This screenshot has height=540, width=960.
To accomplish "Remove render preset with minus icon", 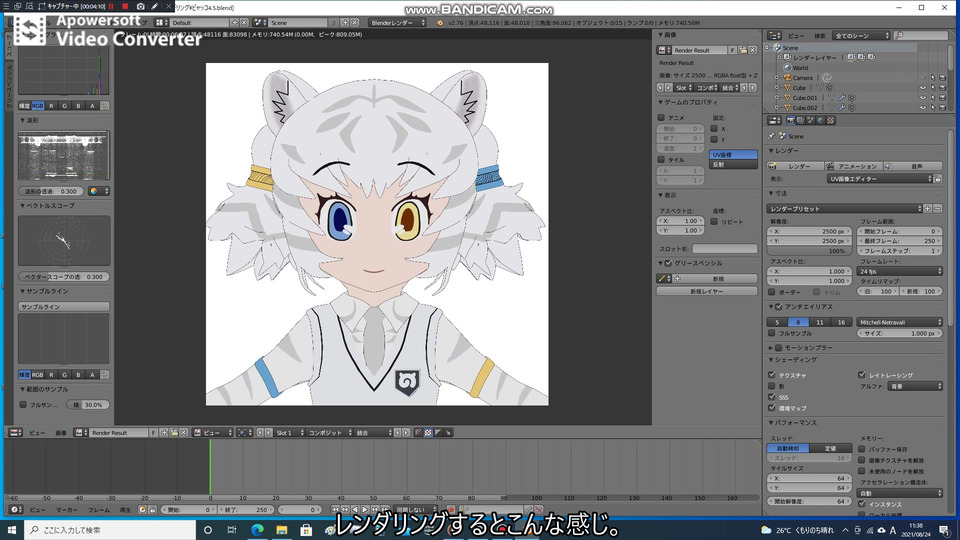I will point(937,209).
